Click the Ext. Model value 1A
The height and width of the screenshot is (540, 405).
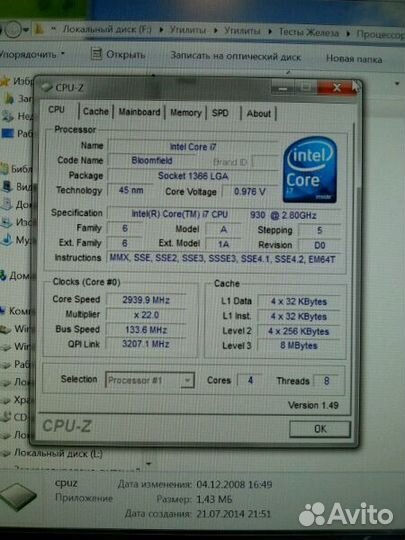(223, 244)
